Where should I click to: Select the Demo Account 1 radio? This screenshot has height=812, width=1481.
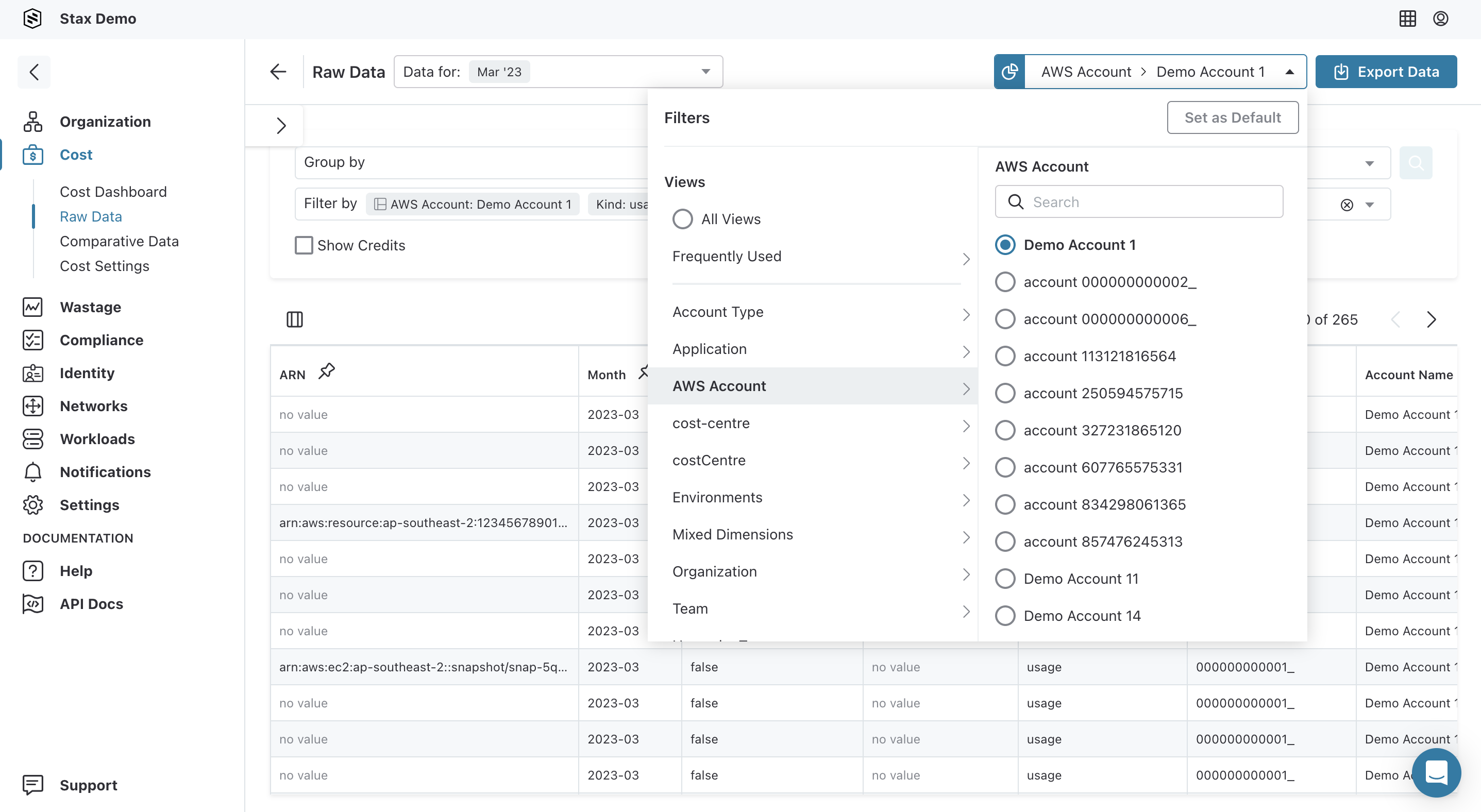[1005, 245]
